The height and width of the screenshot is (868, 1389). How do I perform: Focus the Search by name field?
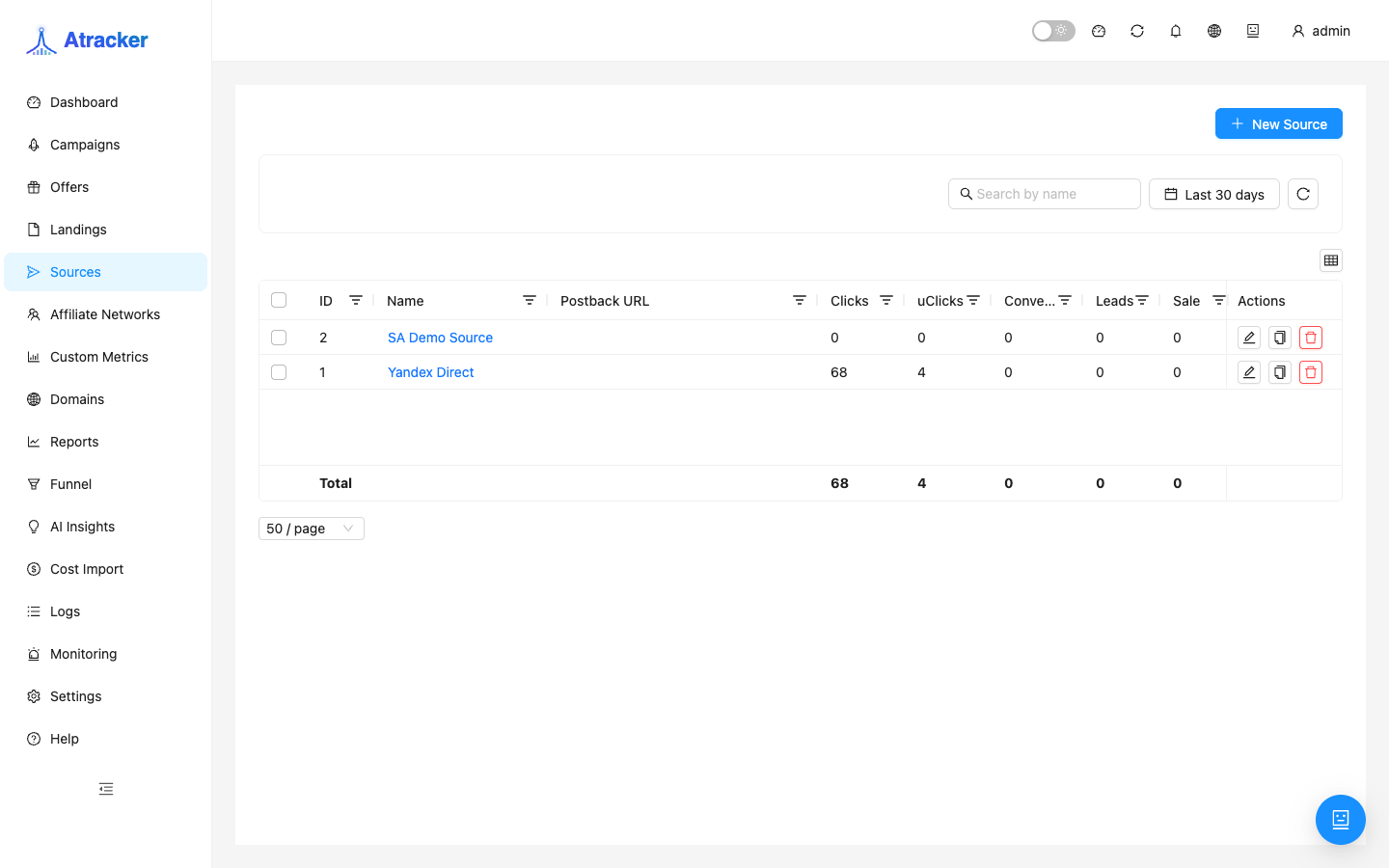1045,194
